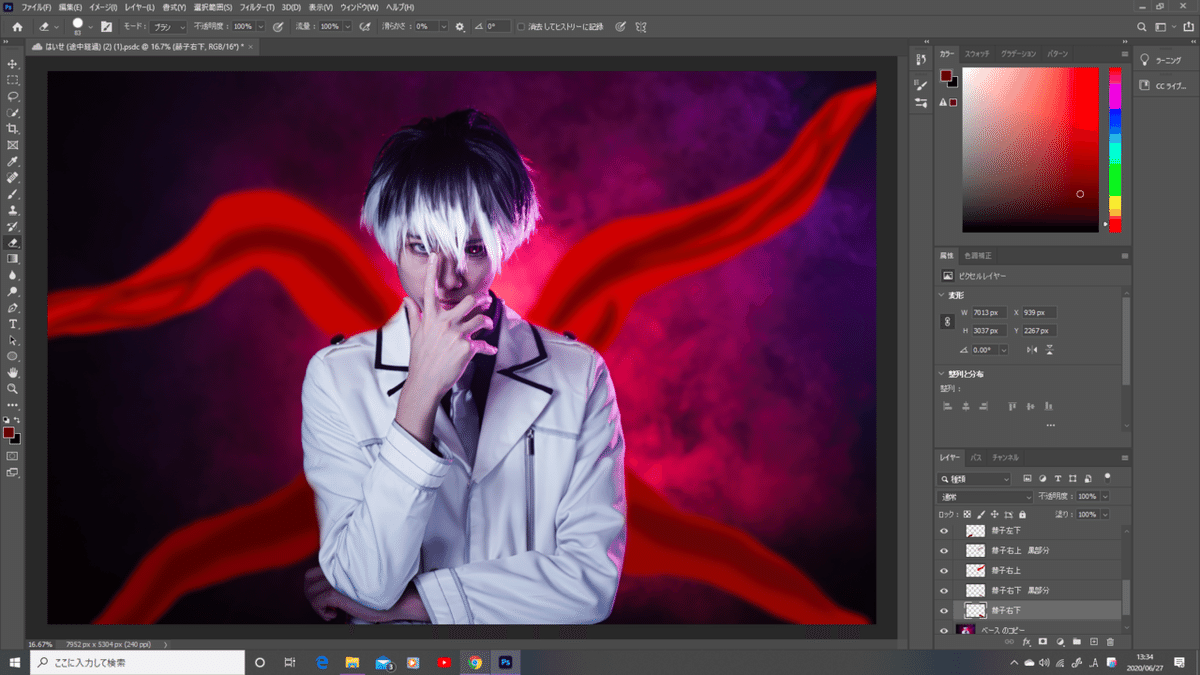Open the ラーニング panel button

click(x=1166, y=60)
